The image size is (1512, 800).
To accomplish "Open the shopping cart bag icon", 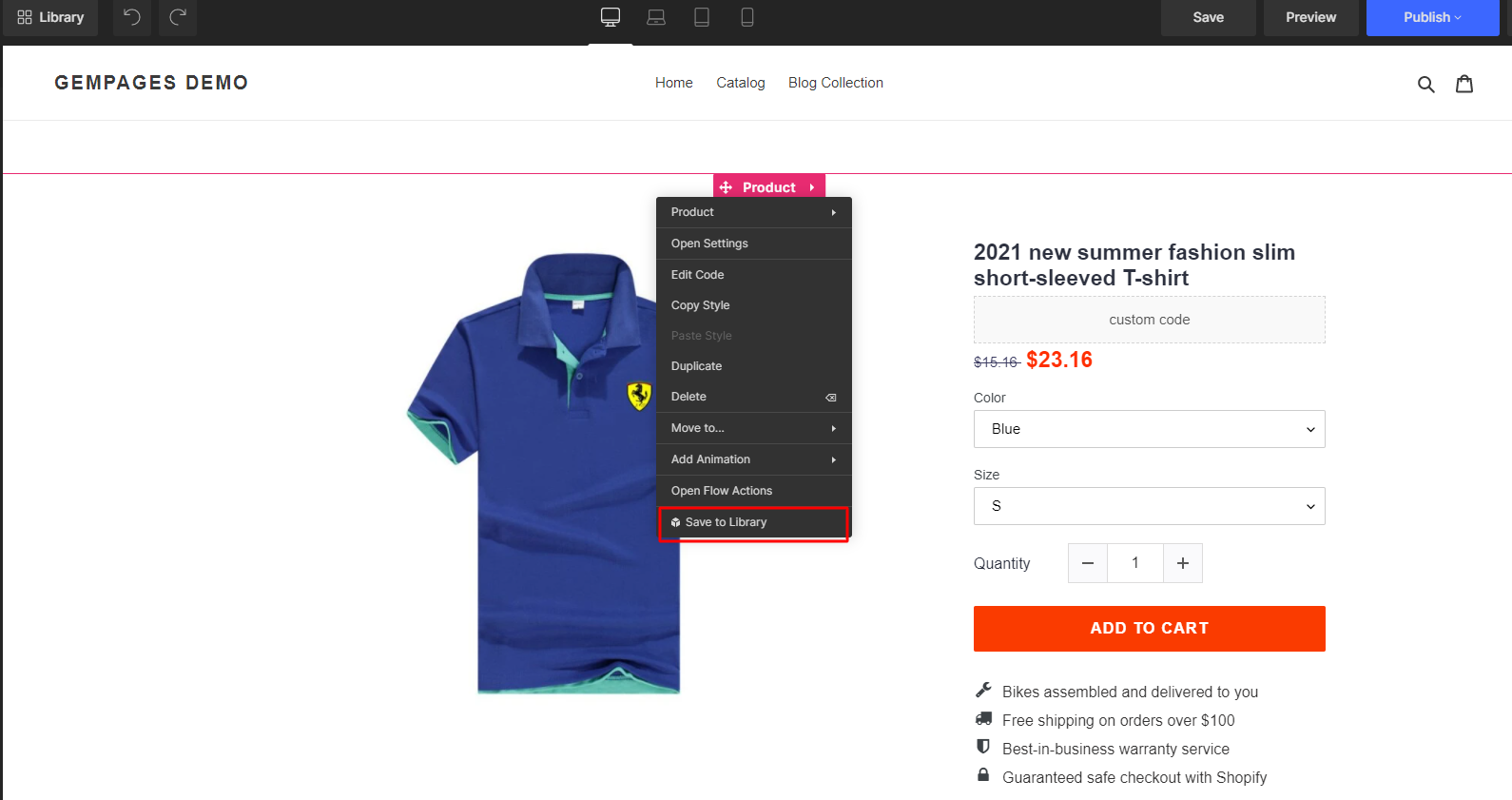I will (1464, 84).
